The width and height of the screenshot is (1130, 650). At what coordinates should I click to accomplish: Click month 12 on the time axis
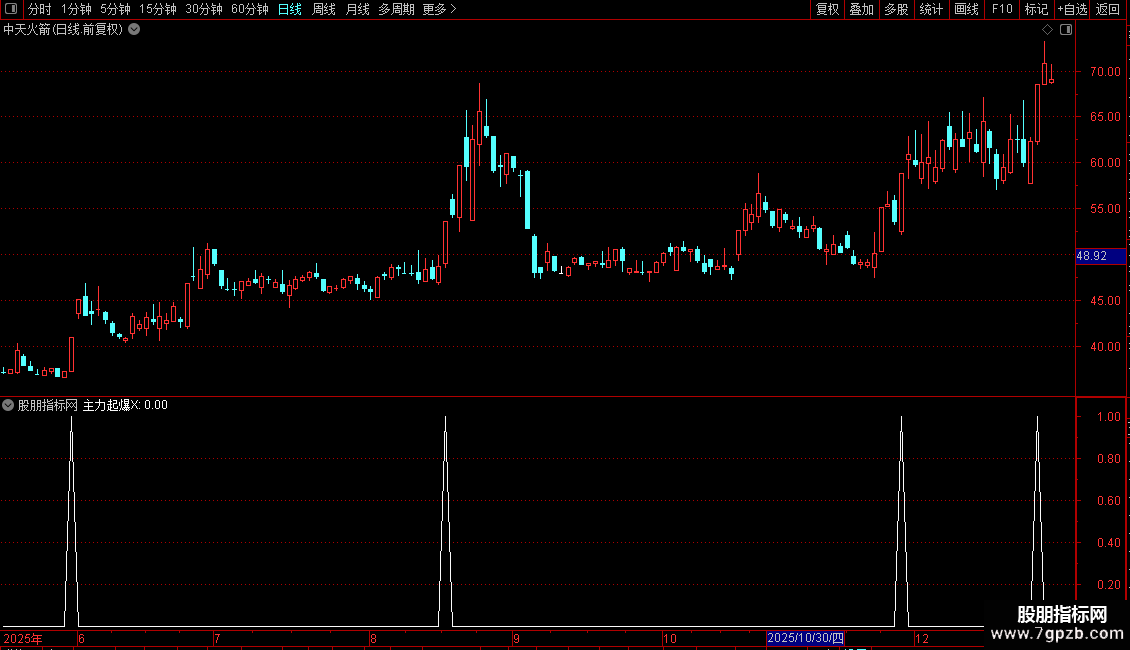click(922, 638)
